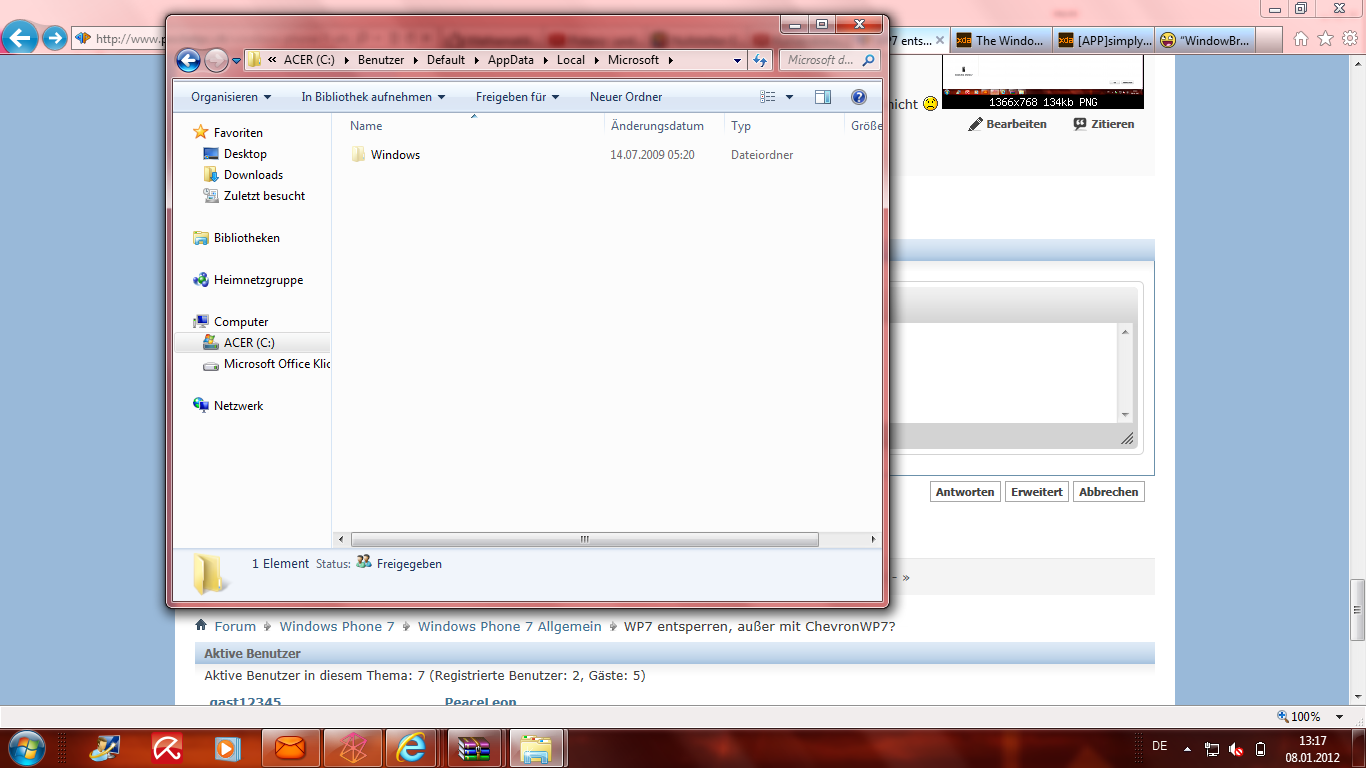Jump to Benutzer in the breadcrumb path
The width and height of the screenshot is (1366, 768).
pyautogui.click(x=381, y=60)
